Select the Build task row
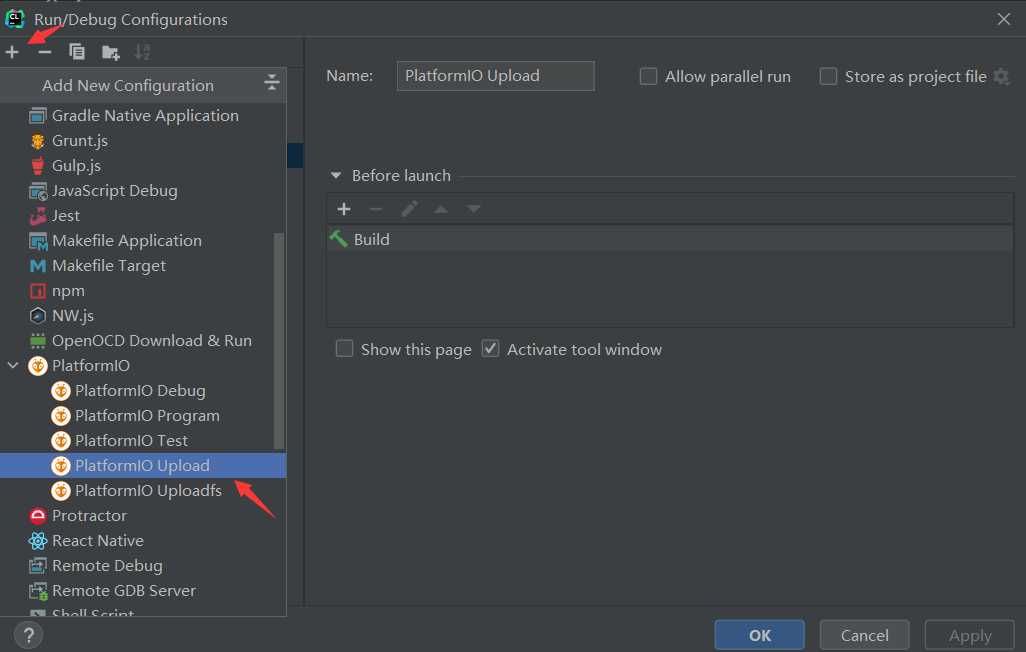 [670, 240]
